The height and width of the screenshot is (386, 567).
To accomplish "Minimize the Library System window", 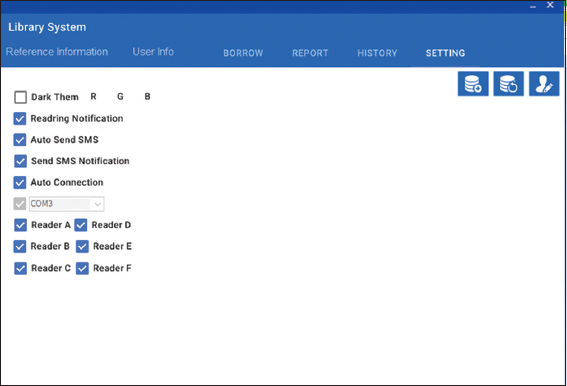I will click(533, 6).
